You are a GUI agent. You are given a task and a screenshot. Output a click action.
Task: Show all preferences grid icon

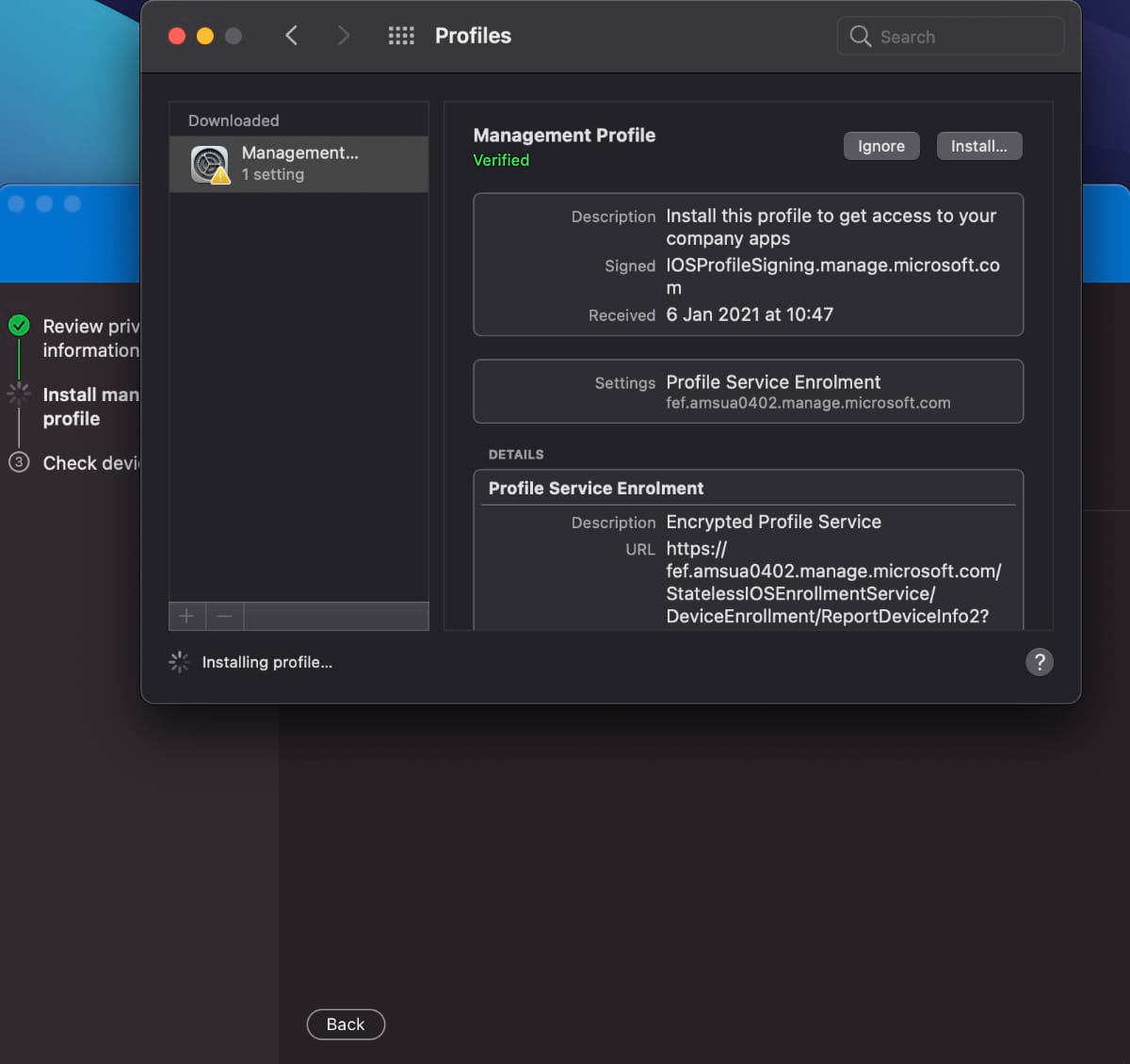click(x=401, y=36)
